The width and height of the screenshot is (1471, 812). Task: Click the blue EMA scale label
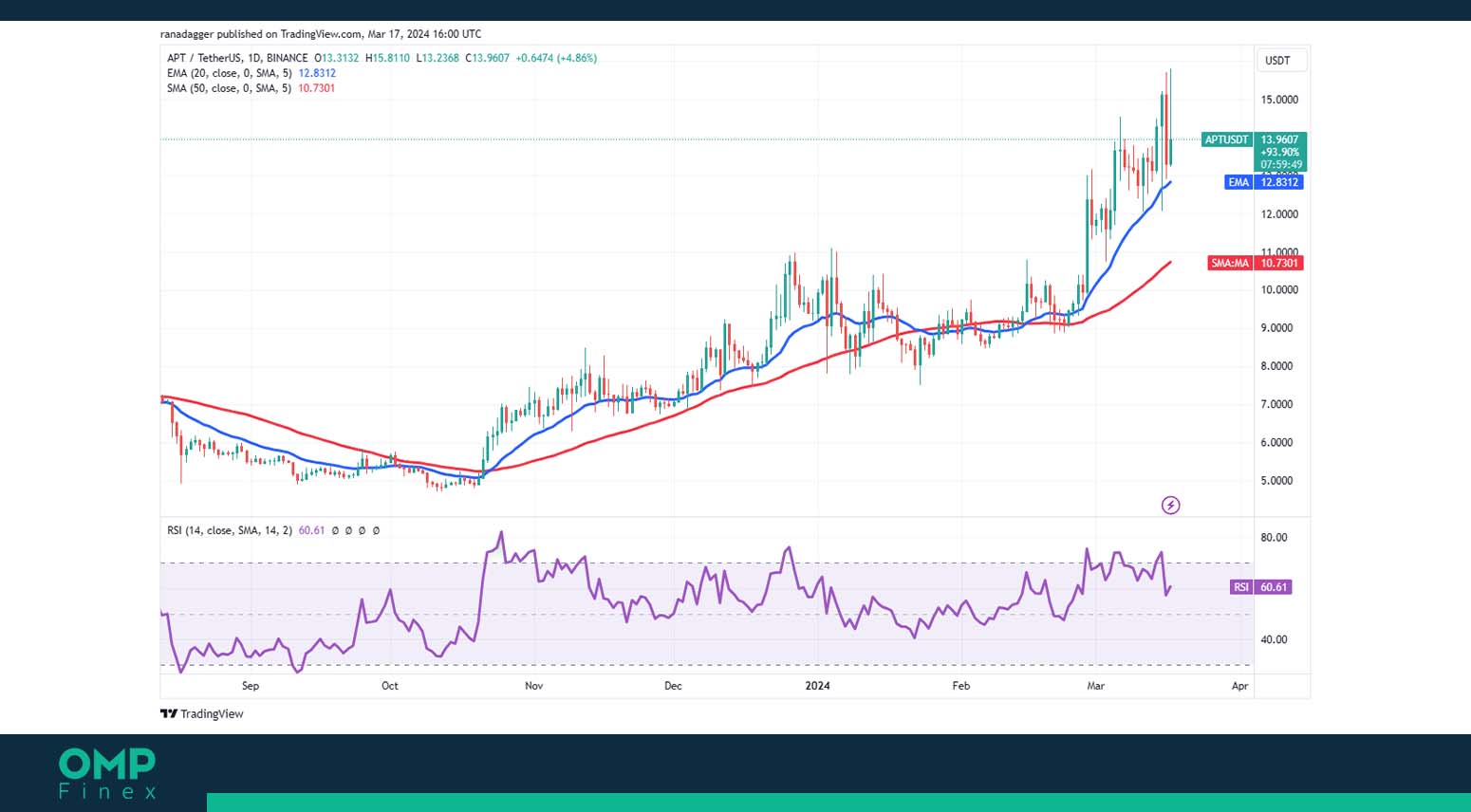pyautogui.click(x=1238, y=182)
